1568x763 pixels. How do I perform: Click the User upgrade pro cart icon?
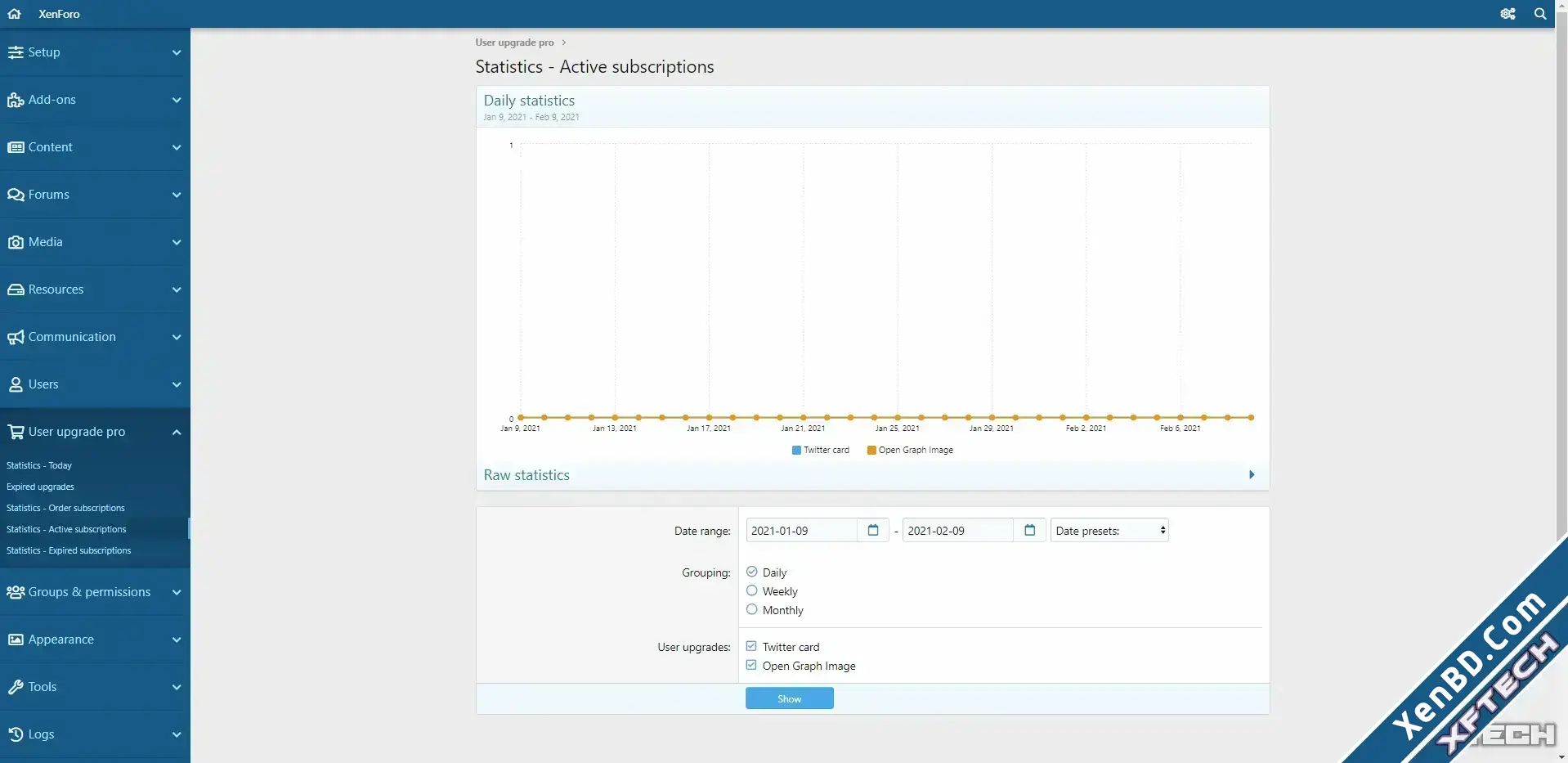(16, 432)
